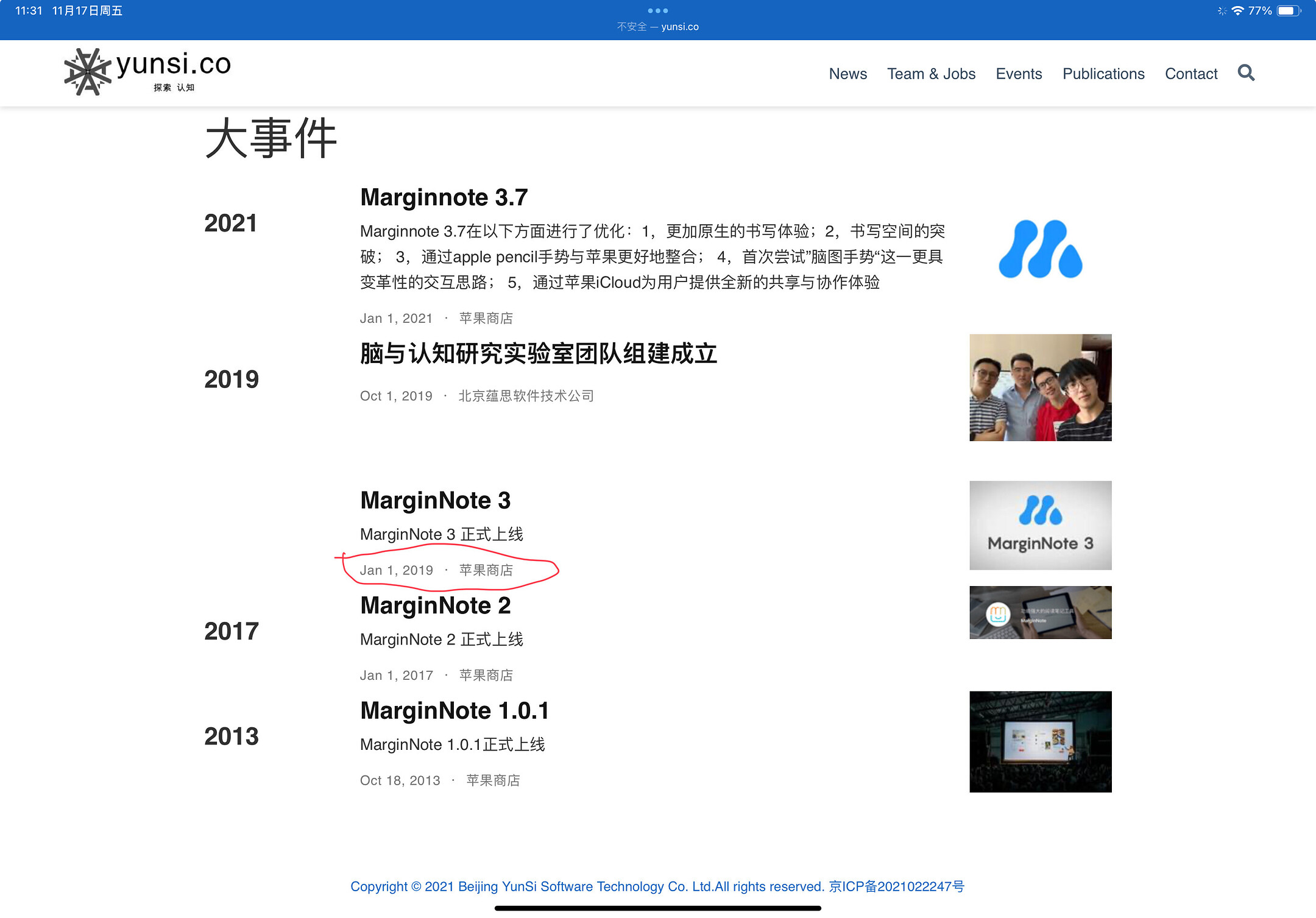Click the Marginnote 3.7 heading
This screenshot has width=1316, height=918.
[444, 197]
